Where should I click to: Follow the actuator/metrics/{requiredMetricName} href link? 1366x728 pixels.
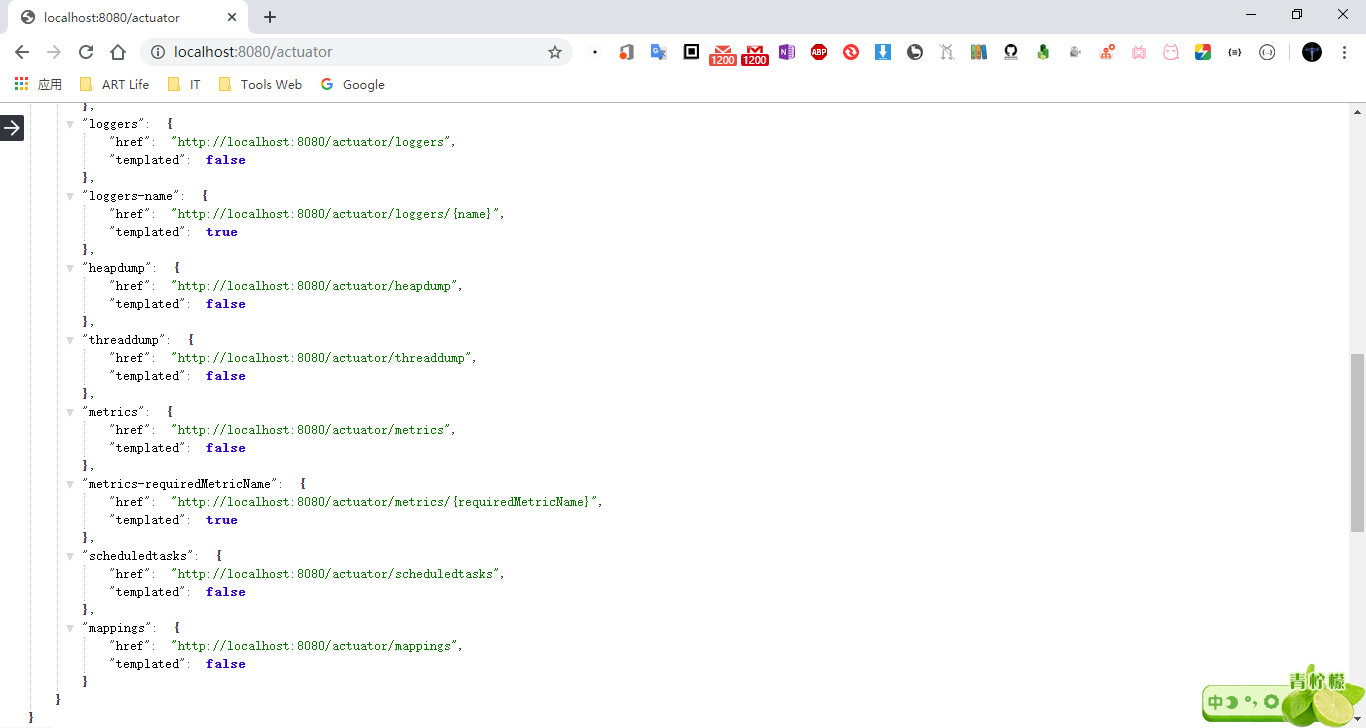(384, 502)
